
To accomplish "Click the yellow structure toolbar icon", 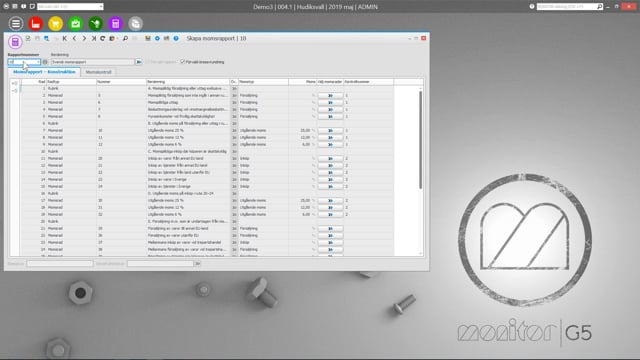I will pos(148,38).
